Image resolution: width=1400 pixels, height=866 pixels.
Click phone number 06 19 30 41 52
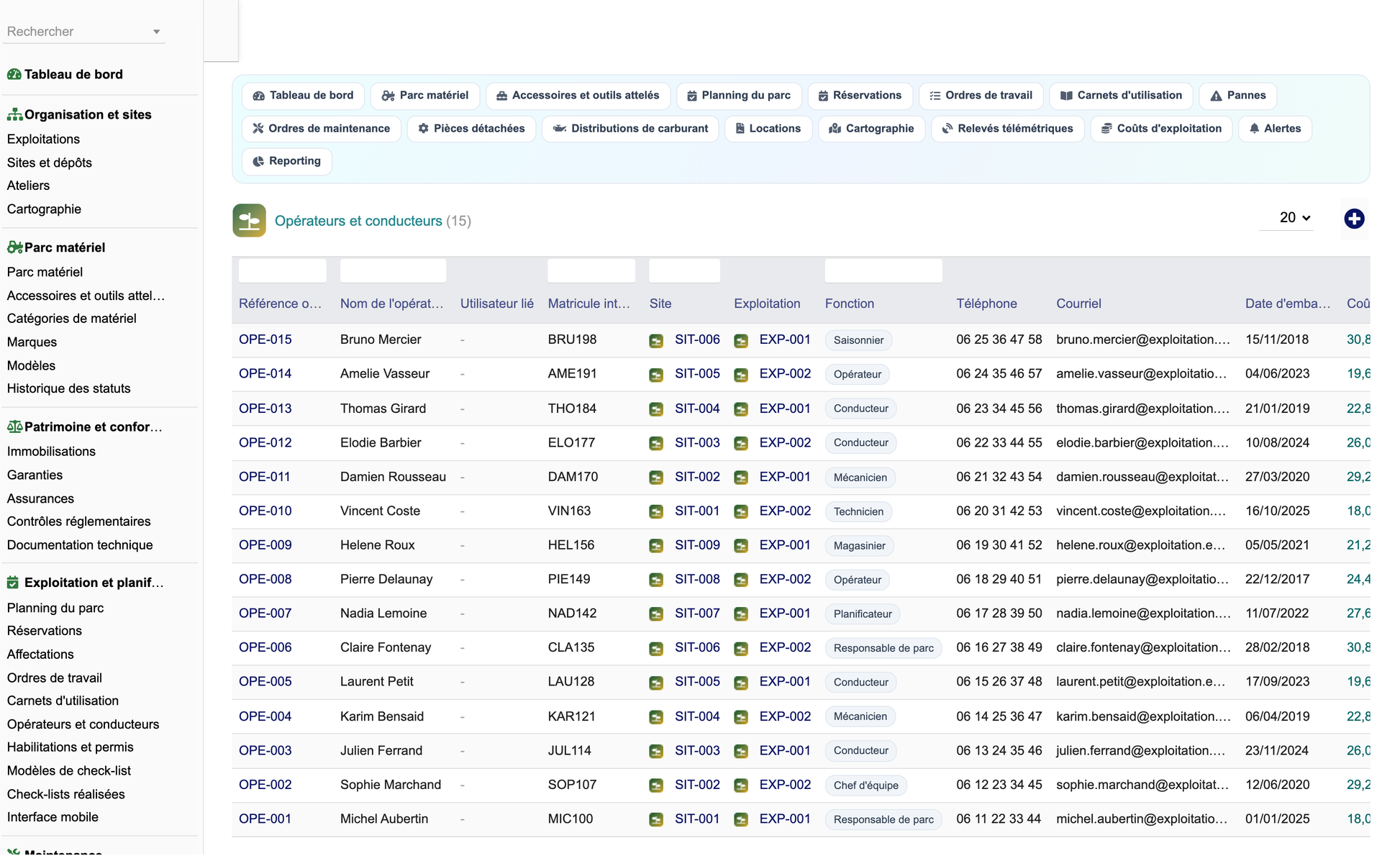(x=999, y=545)
